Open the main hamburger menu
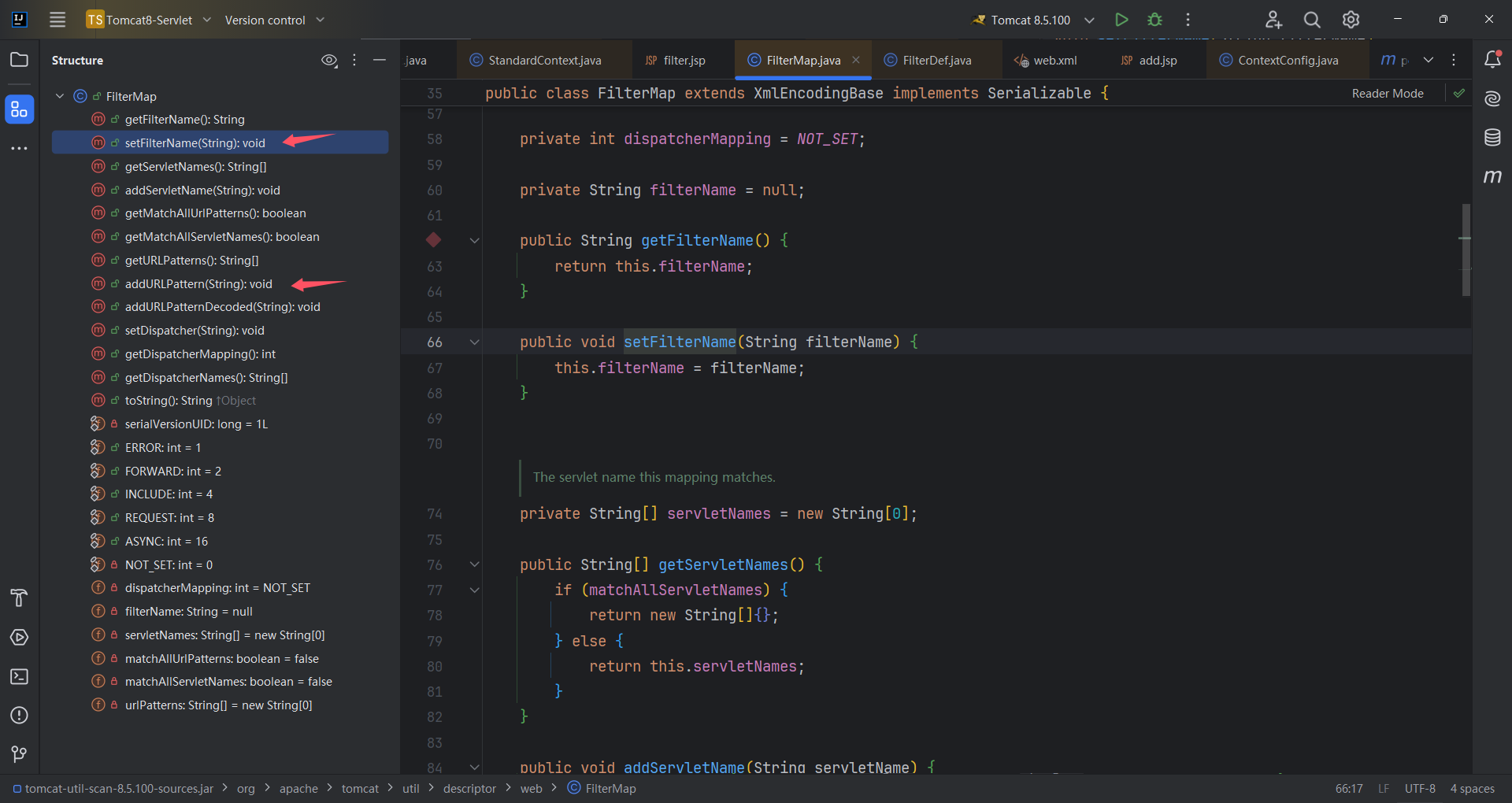Image resolution: width=1512 pixels, height=803 pixels. pyautogui.click(x=57, y=20)
